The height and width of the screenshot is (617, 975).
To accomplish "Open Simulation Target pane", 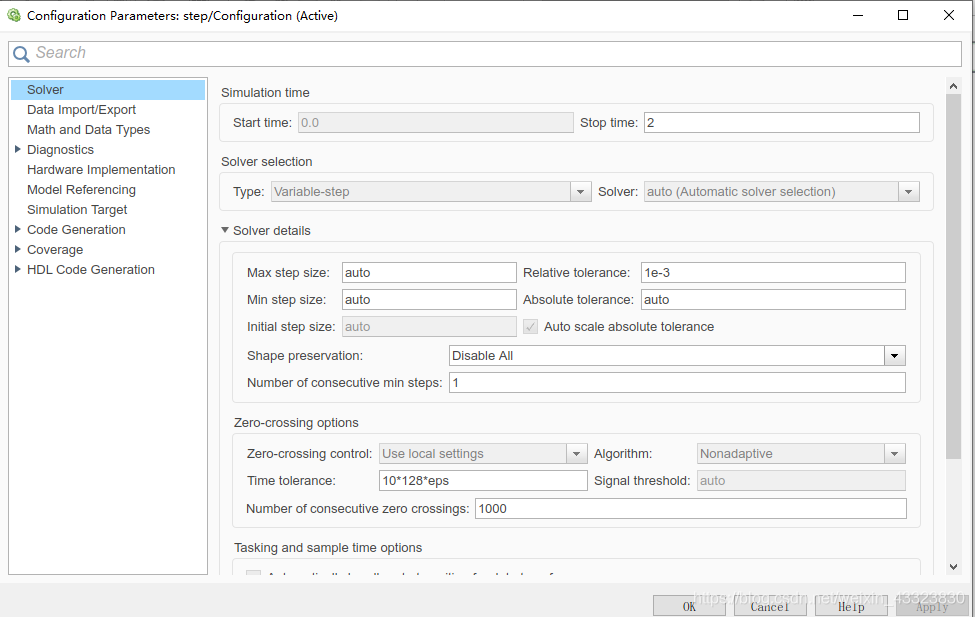I will pos(76,210).
